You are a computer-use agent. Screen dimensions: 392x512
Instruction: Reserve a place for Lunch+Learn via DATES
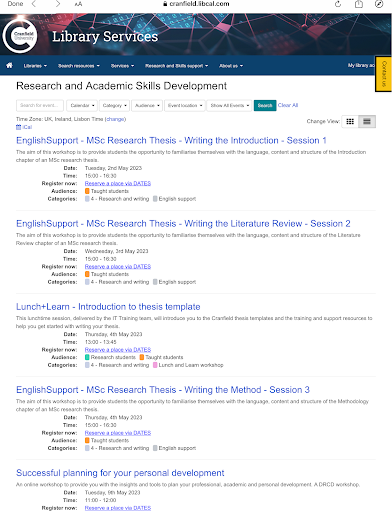[x=118, y=349]
